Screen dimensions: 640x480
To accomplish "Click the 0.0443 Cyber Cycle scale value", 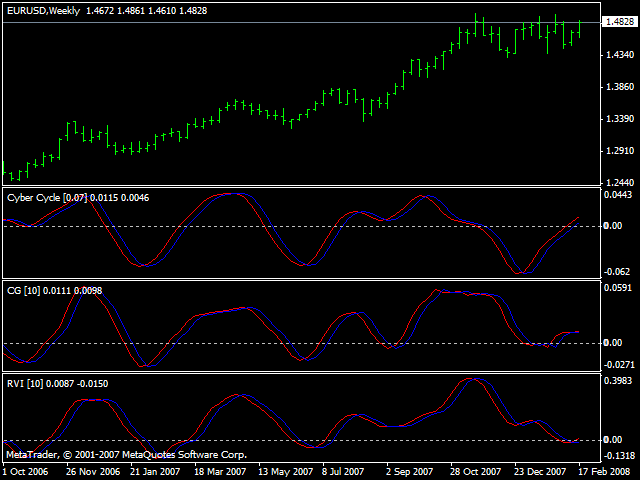I will [618, 195].
